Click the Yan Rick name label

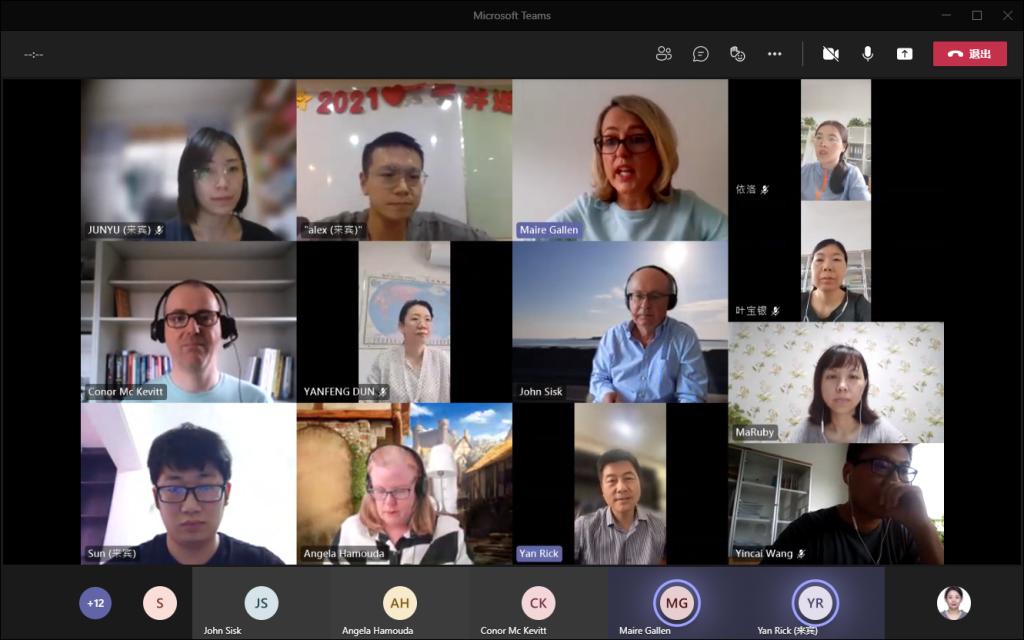(x=540, y=553)
